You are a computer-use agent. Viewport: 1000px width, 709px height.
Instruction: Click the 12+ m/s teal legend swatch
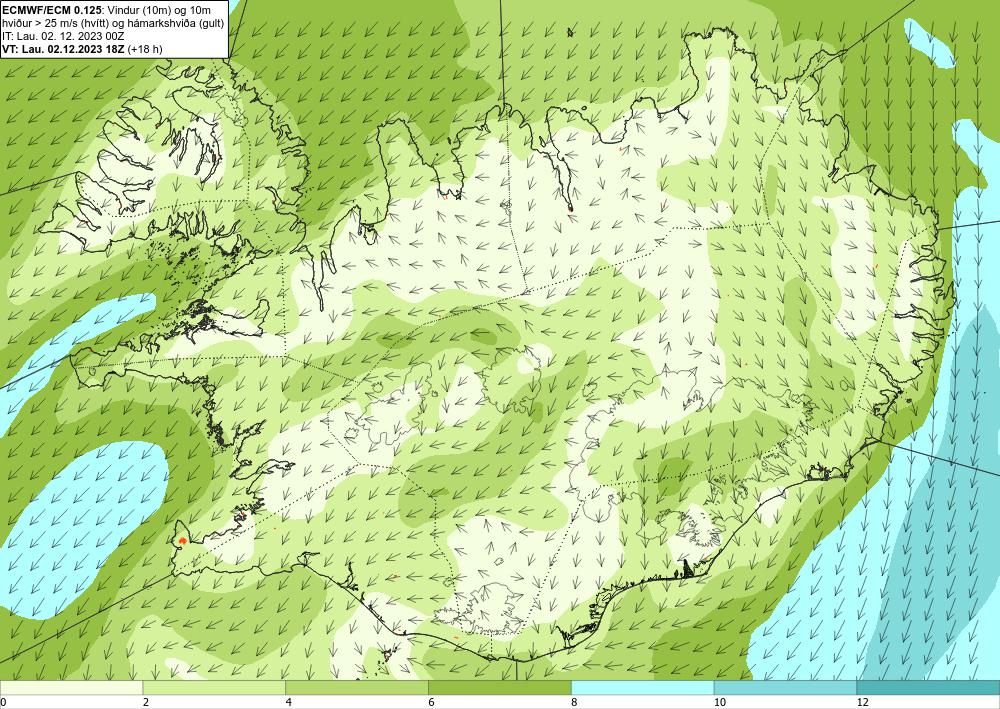point(929,687)
